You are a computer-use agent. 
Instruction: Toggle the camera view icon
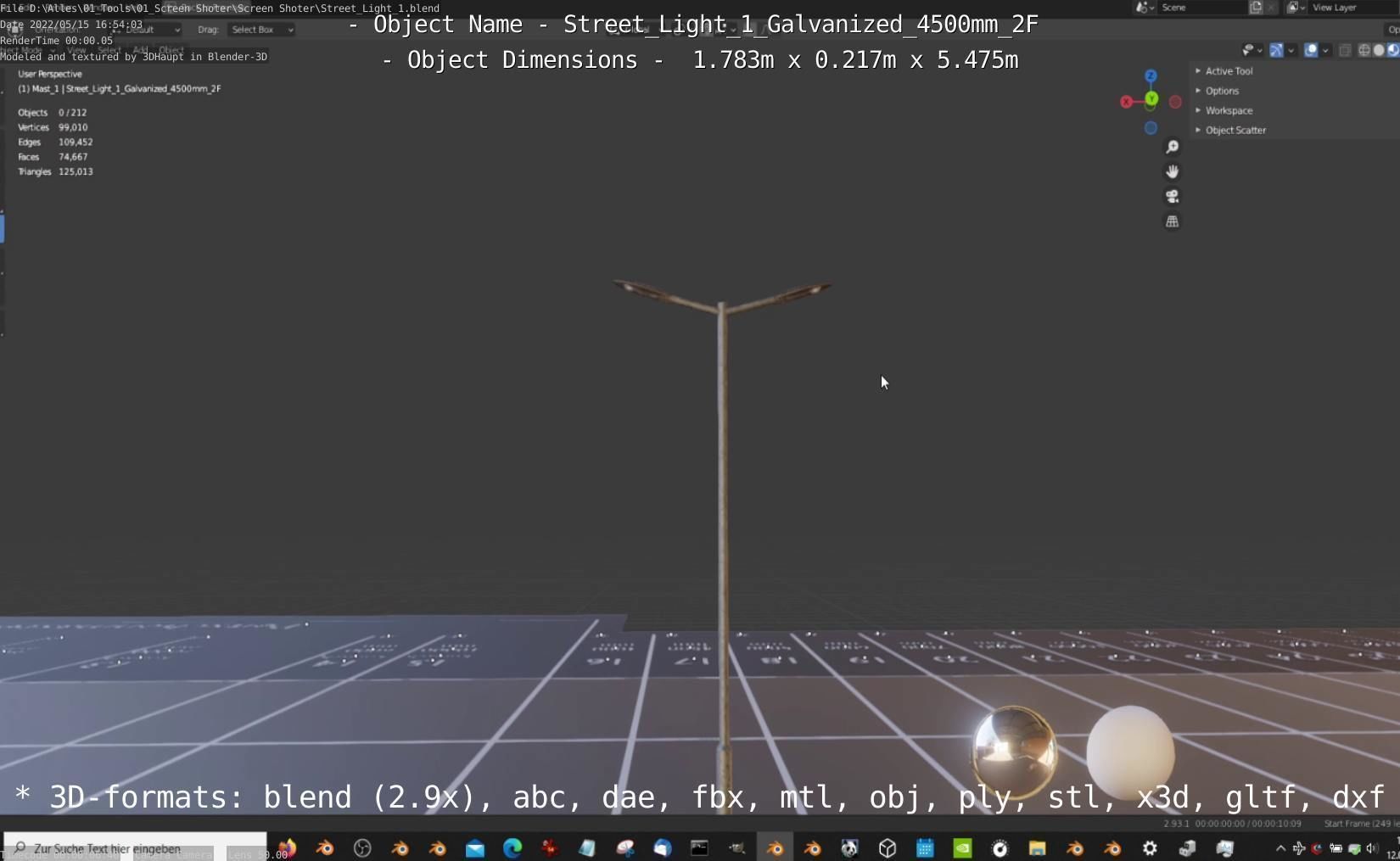(x=1172, y=196)
